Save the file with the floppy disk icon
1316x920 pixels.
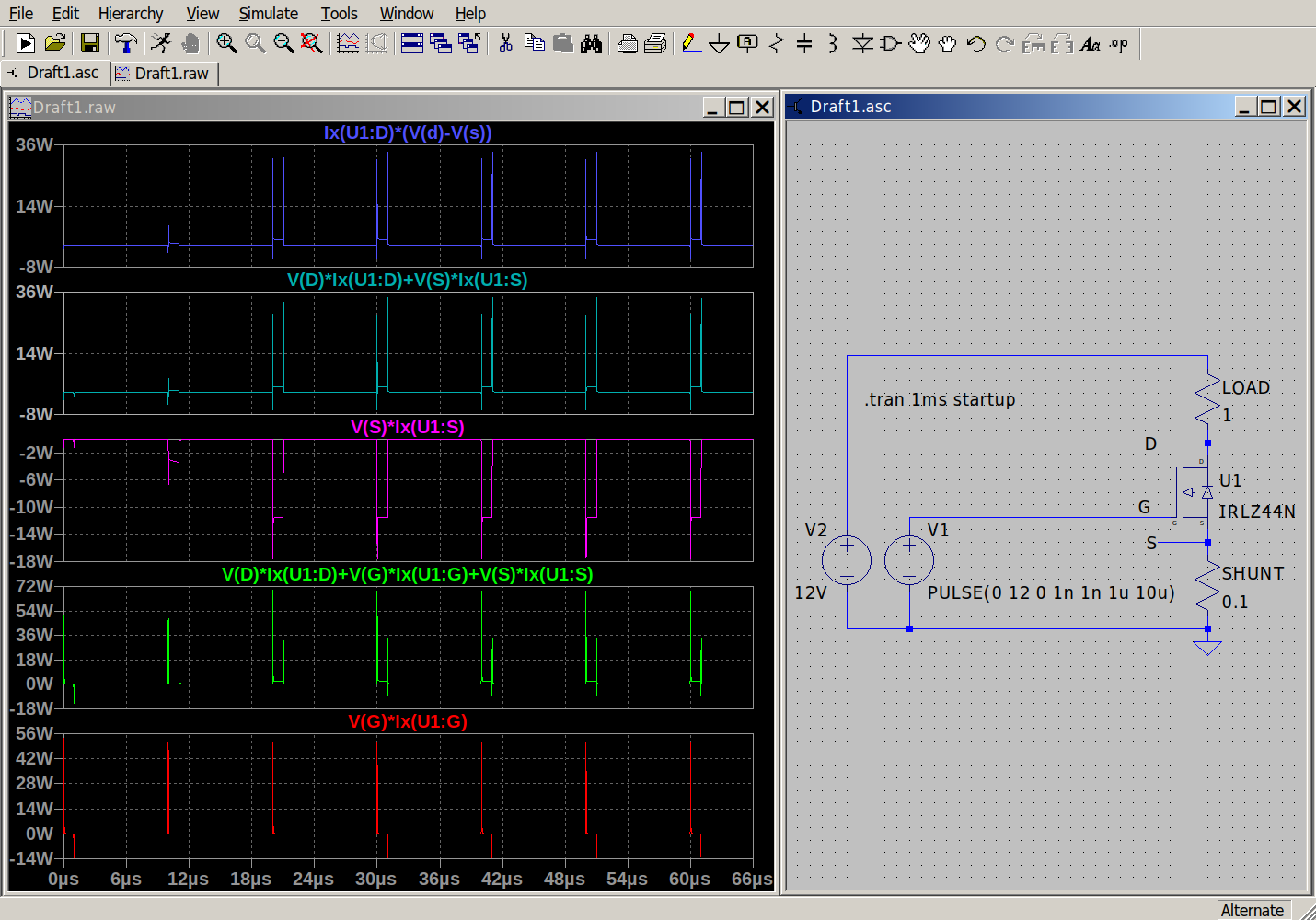click(90, 43)
